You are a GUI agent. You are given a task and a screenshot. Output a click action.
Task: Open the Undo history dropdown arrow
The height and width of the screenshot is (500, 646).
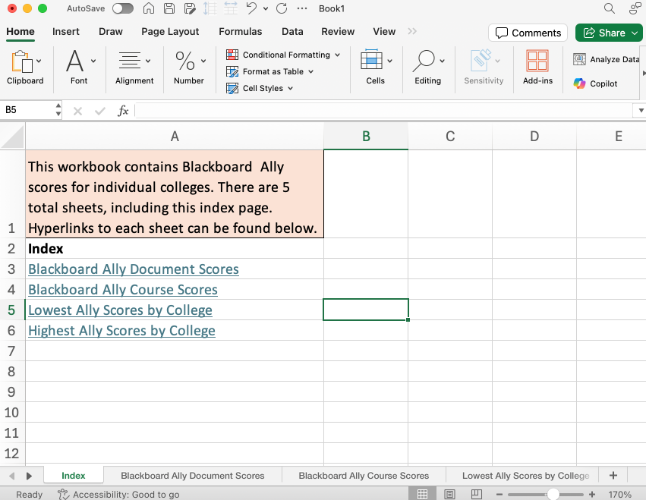click(266, 9)
